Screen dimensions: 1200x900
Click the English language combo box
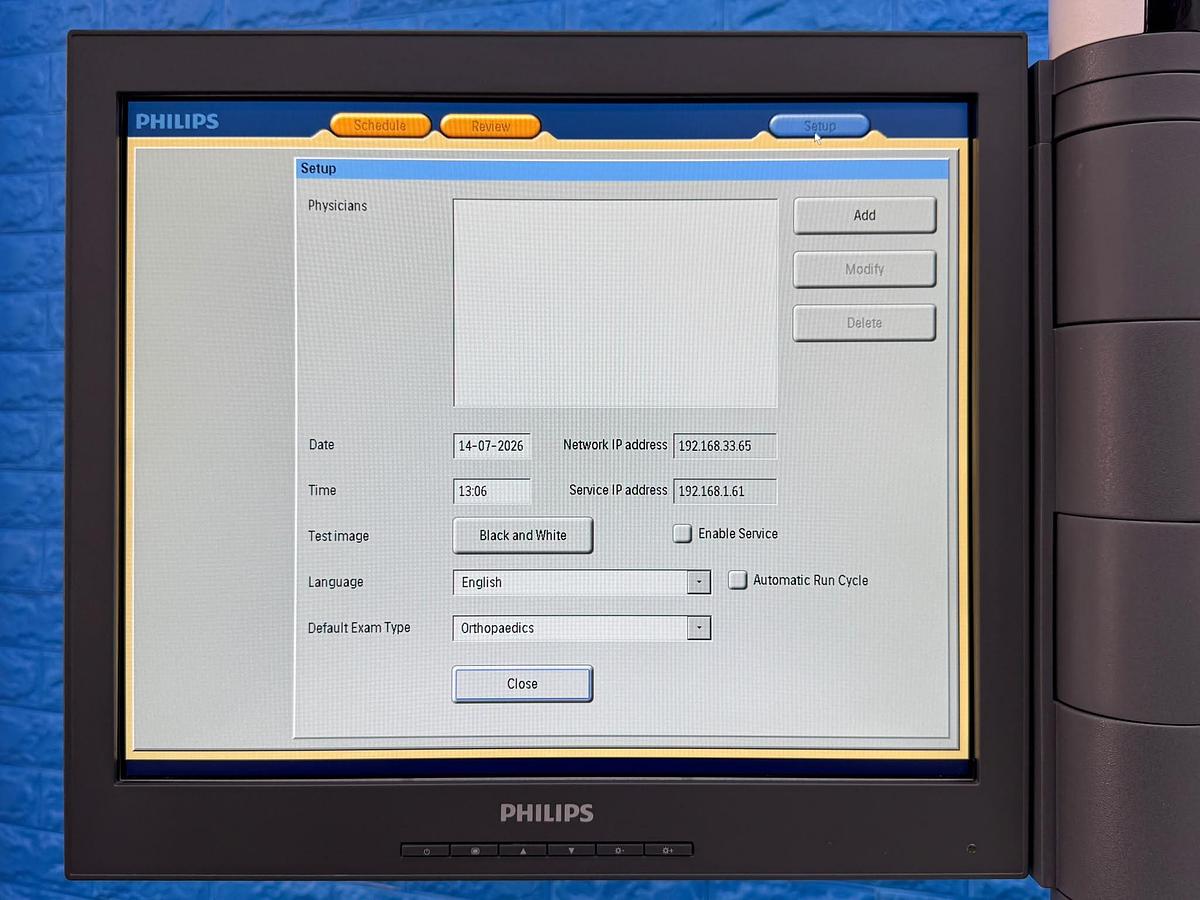coord(581,582)
